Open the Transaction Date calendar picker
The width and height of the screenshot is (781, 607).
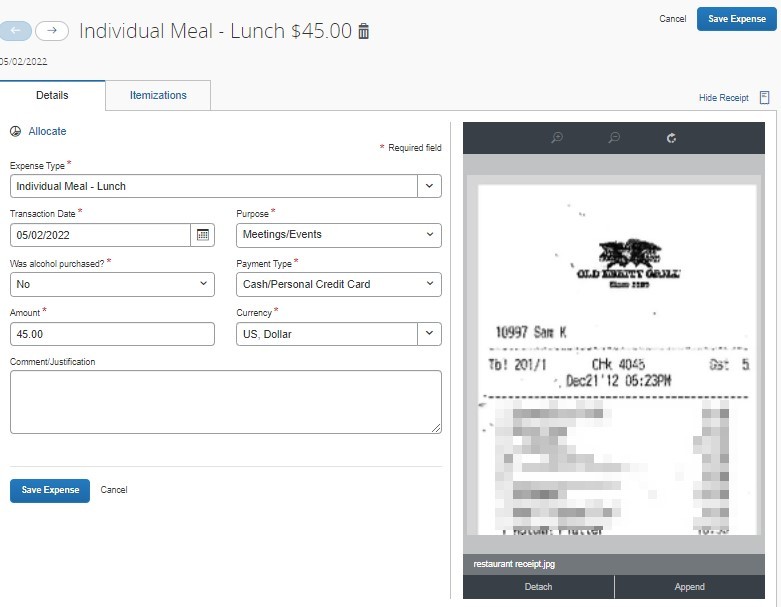(x=203, y=235)
